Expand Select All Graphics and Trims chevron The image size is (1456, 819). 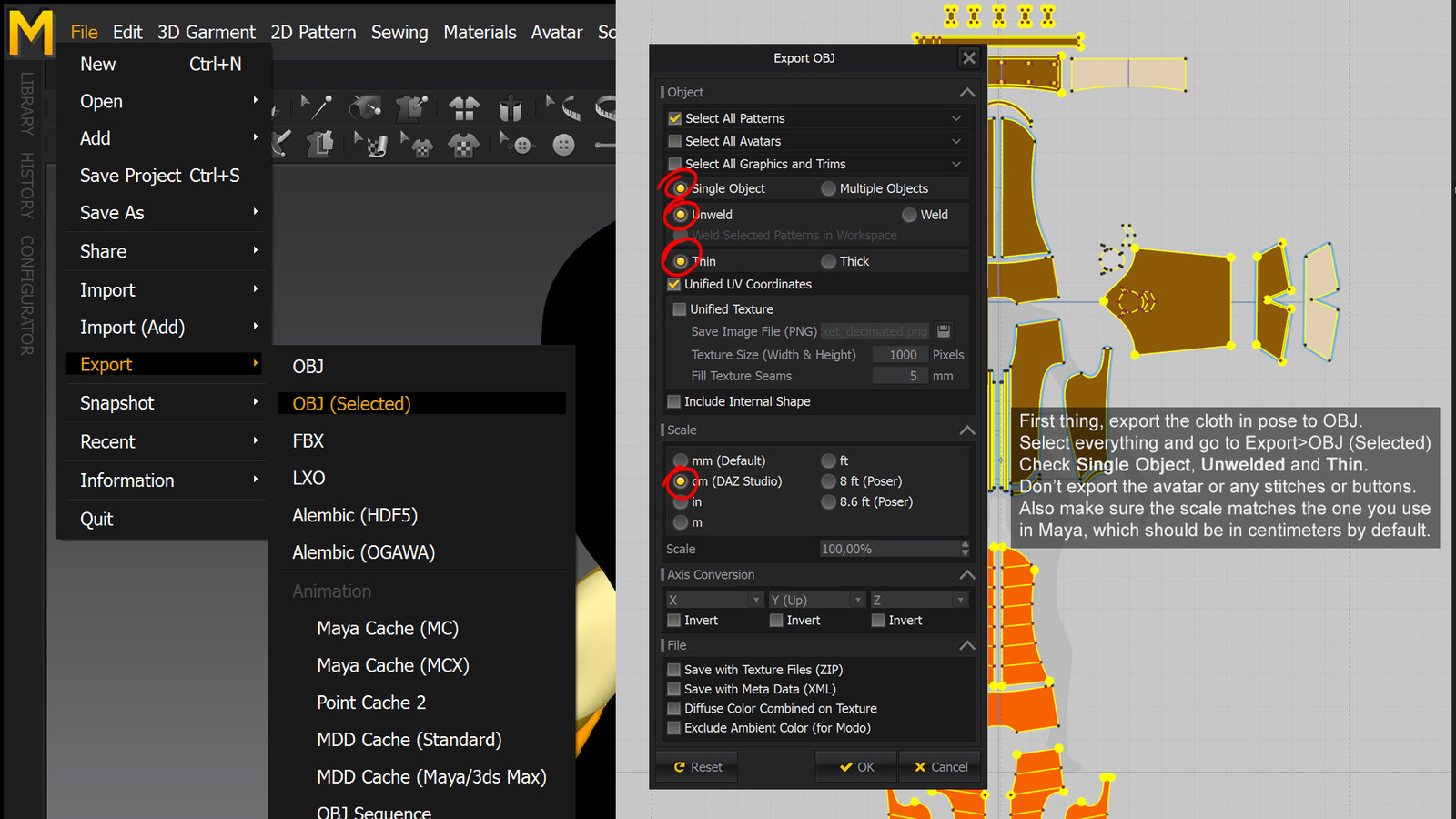coord(956,164)
